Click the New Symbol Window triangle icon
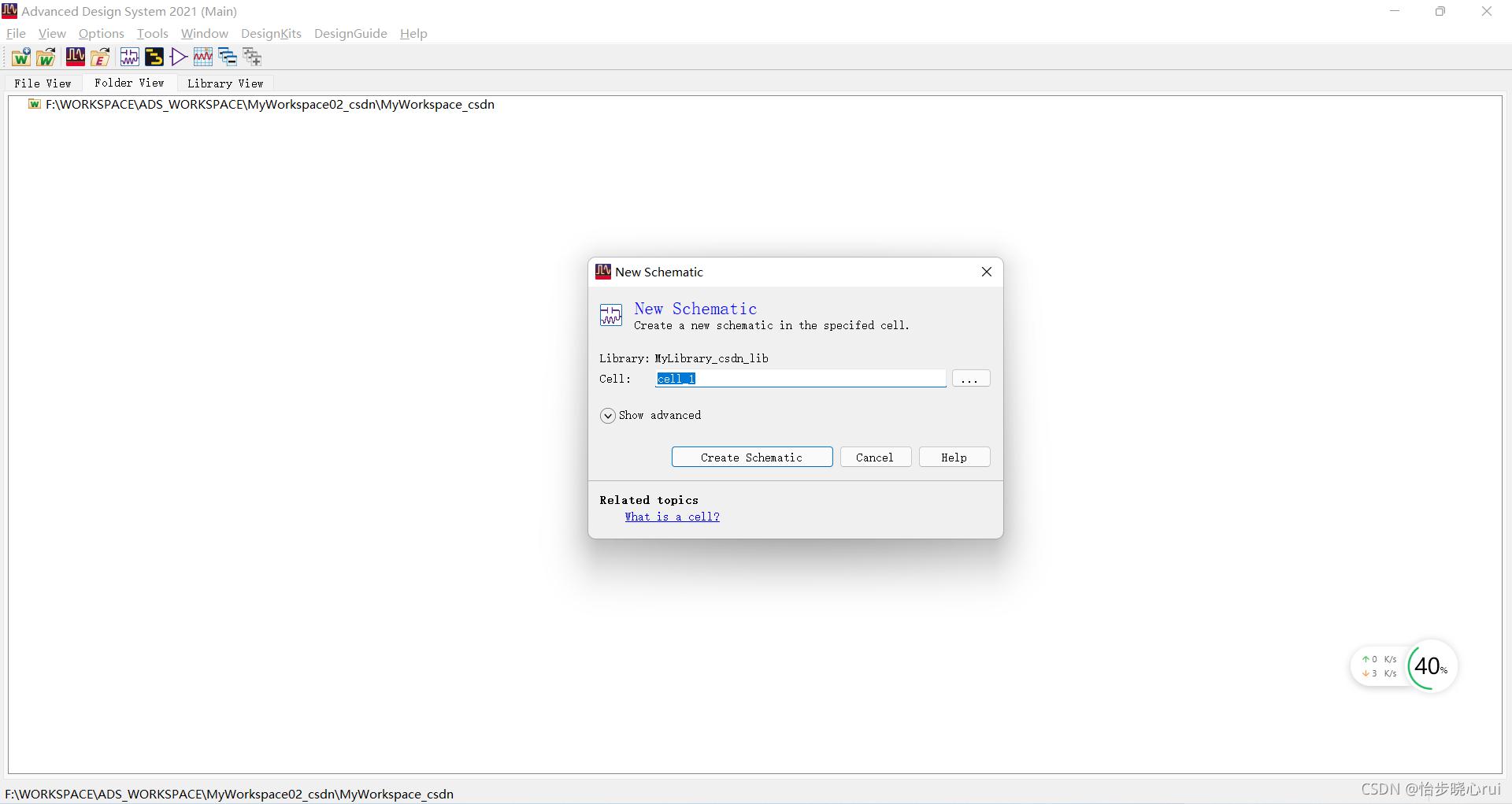Screen dimensions: 1512x804 coord(179,57)
